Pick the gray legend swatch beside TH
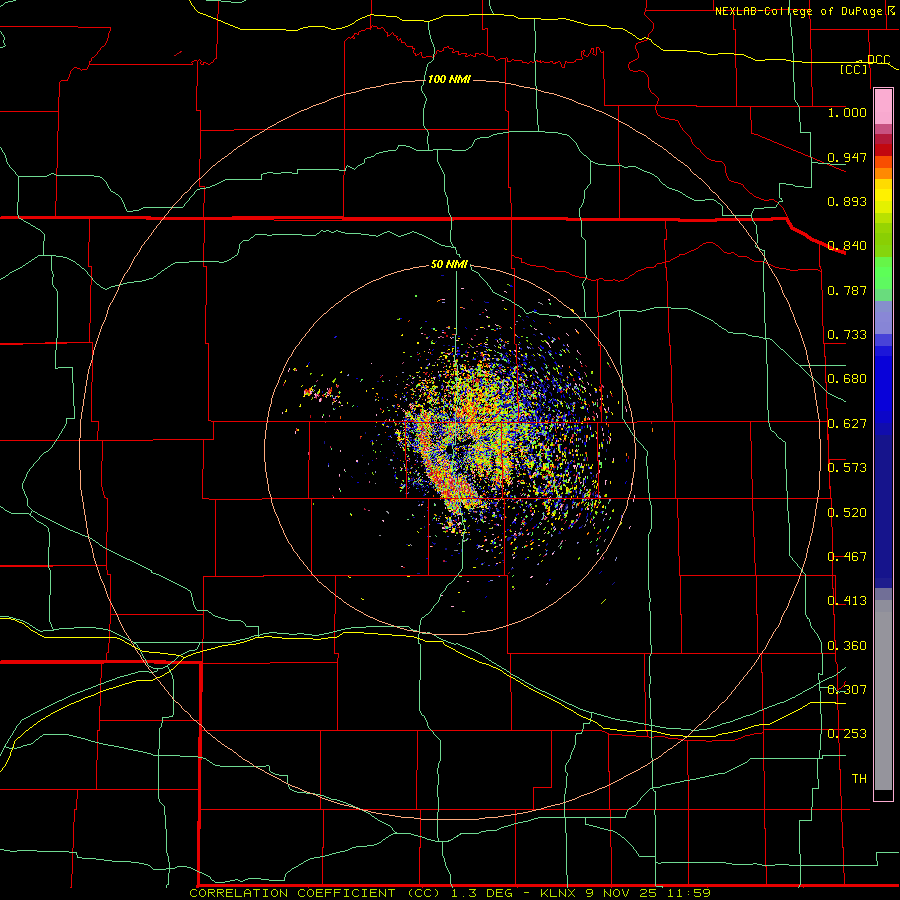This screenshot has height=900, width=900. [x=883, y=700]
